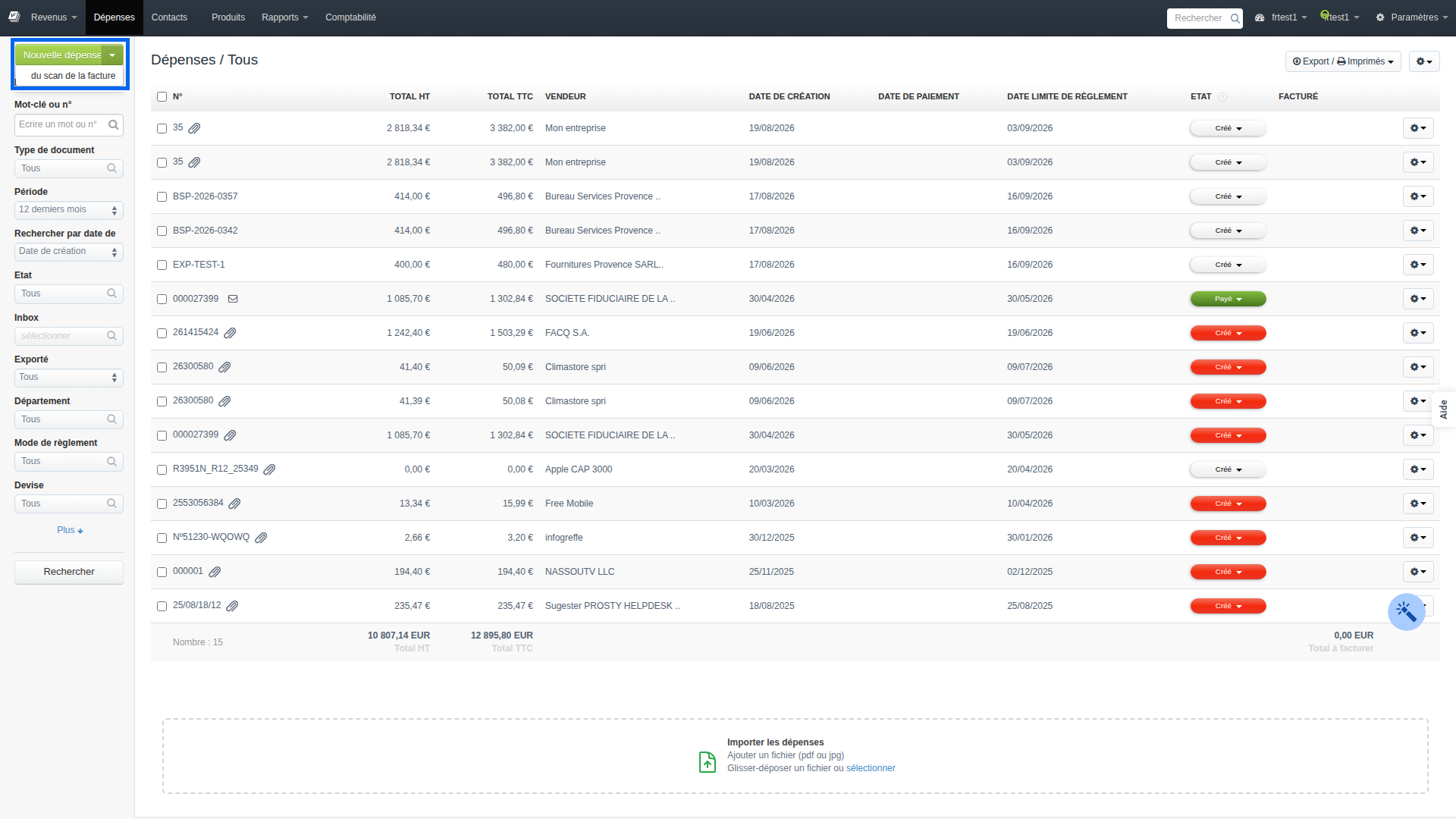
Task: Expand the Période 12 derniers mois dropdown
Action: [x=69, y=210]
